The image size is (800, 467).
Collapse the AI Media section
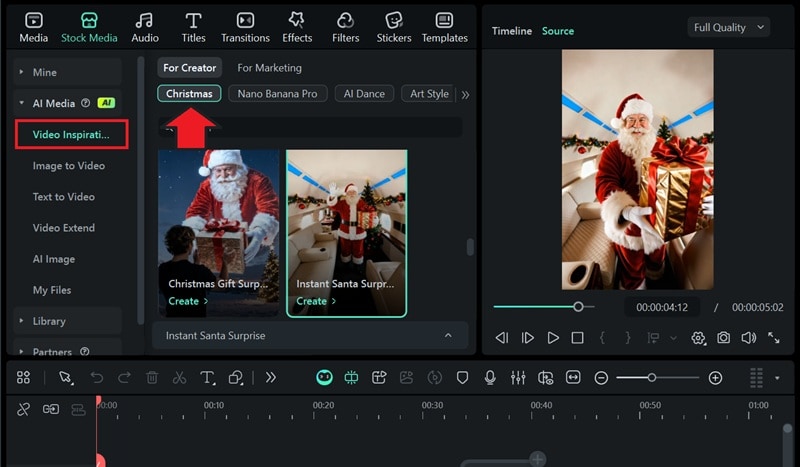pyautogui.click(x=21, y=103)
